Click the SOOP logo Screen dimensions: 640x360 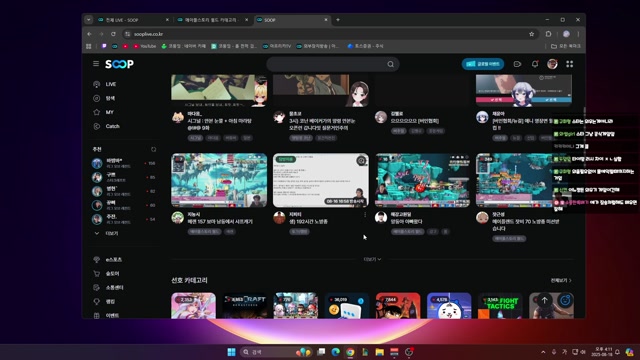click(119, 64)
